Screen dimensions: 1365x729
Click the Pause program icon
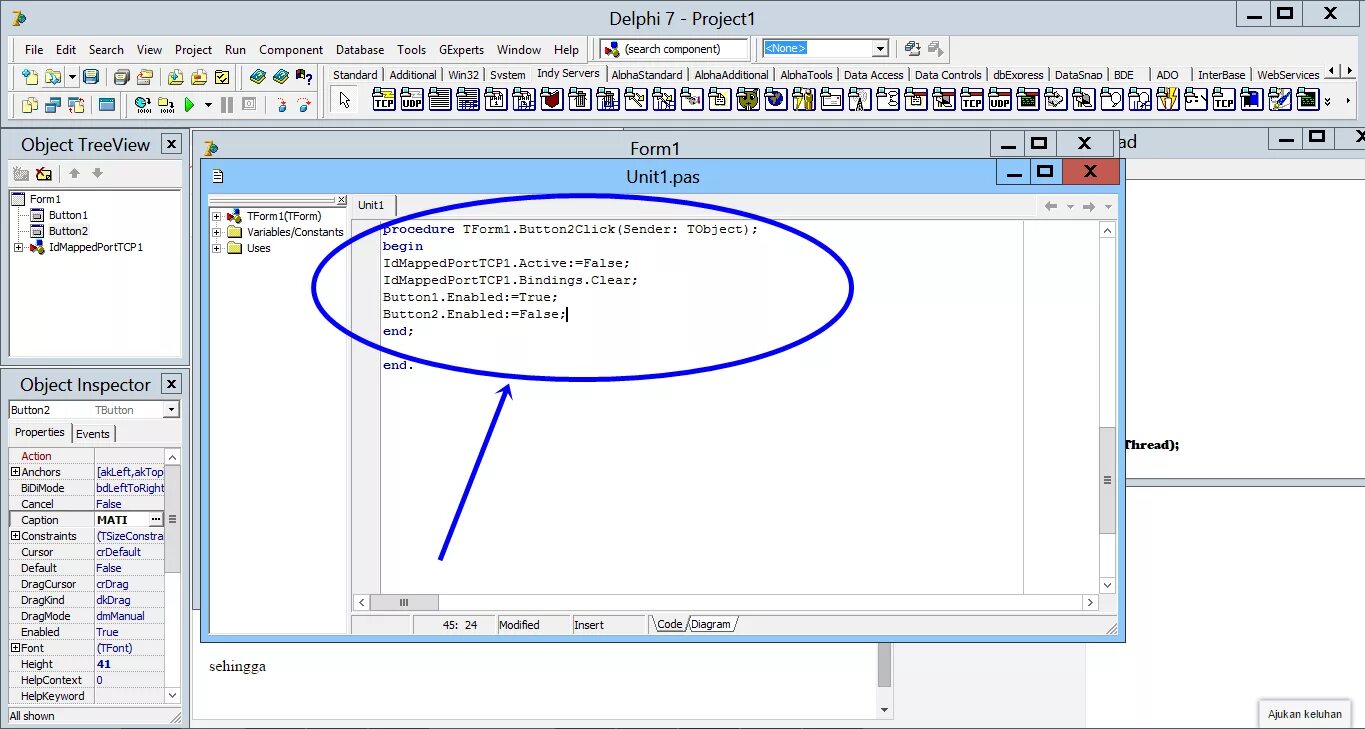[227, 104]
